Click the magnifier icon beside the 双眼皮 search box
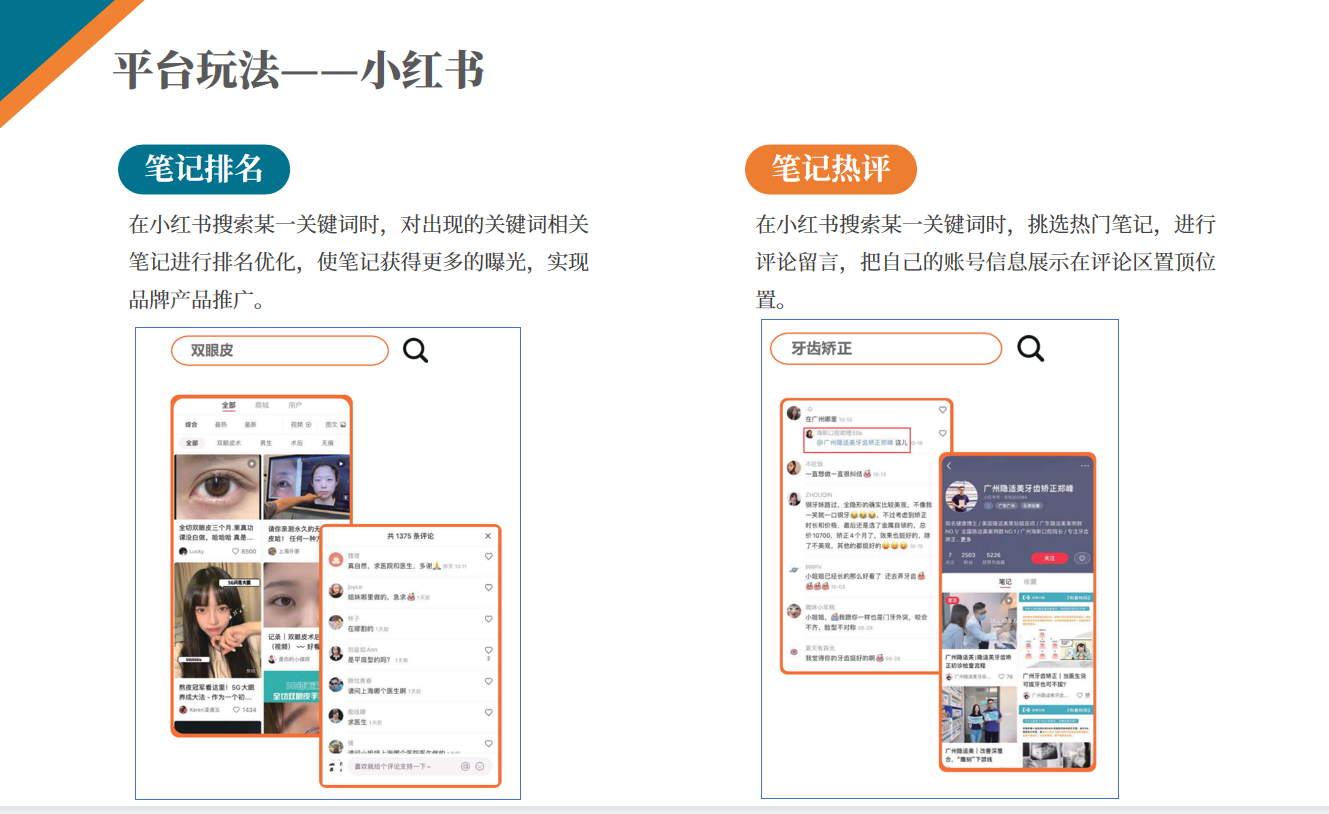 (x=415, y=349)
